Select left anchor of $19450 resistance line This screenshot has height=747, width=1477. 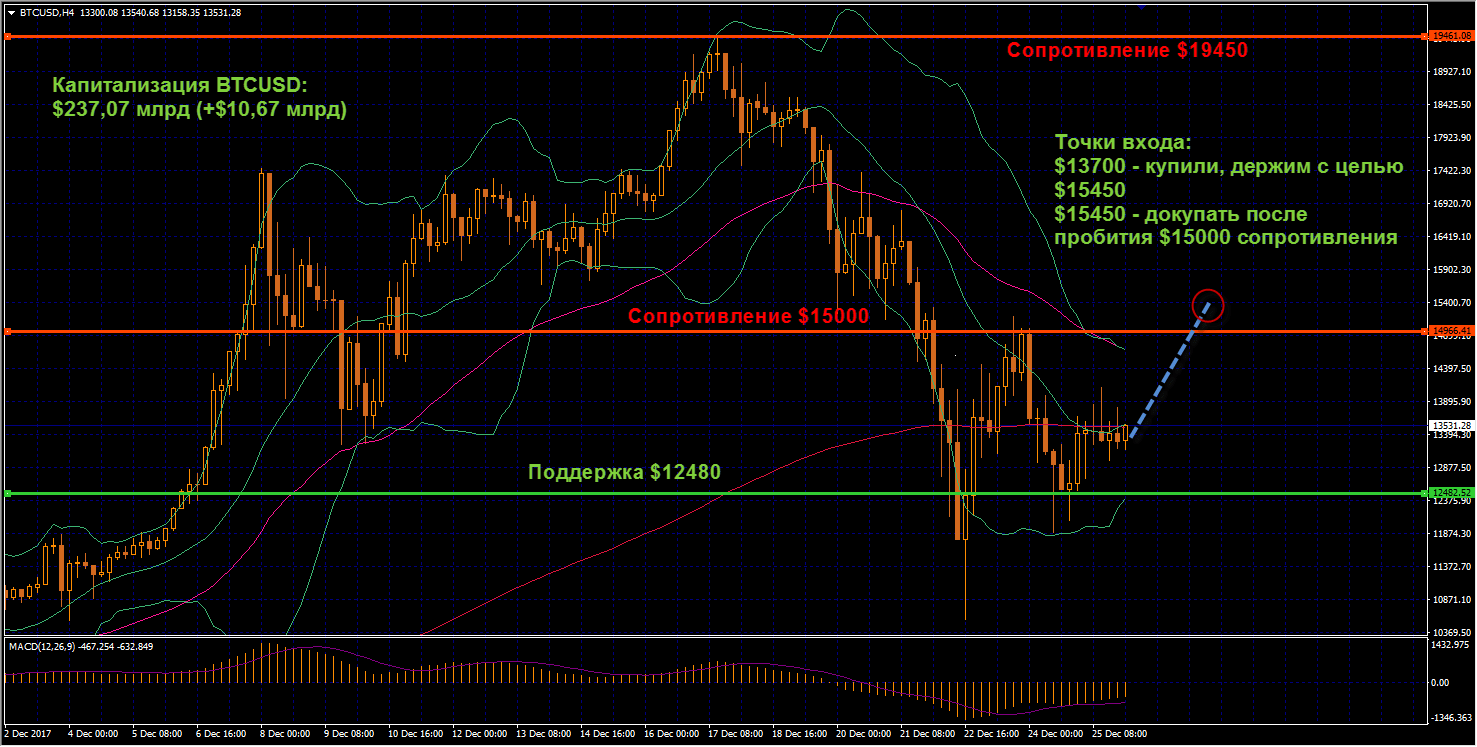click(x=7, y=37)
